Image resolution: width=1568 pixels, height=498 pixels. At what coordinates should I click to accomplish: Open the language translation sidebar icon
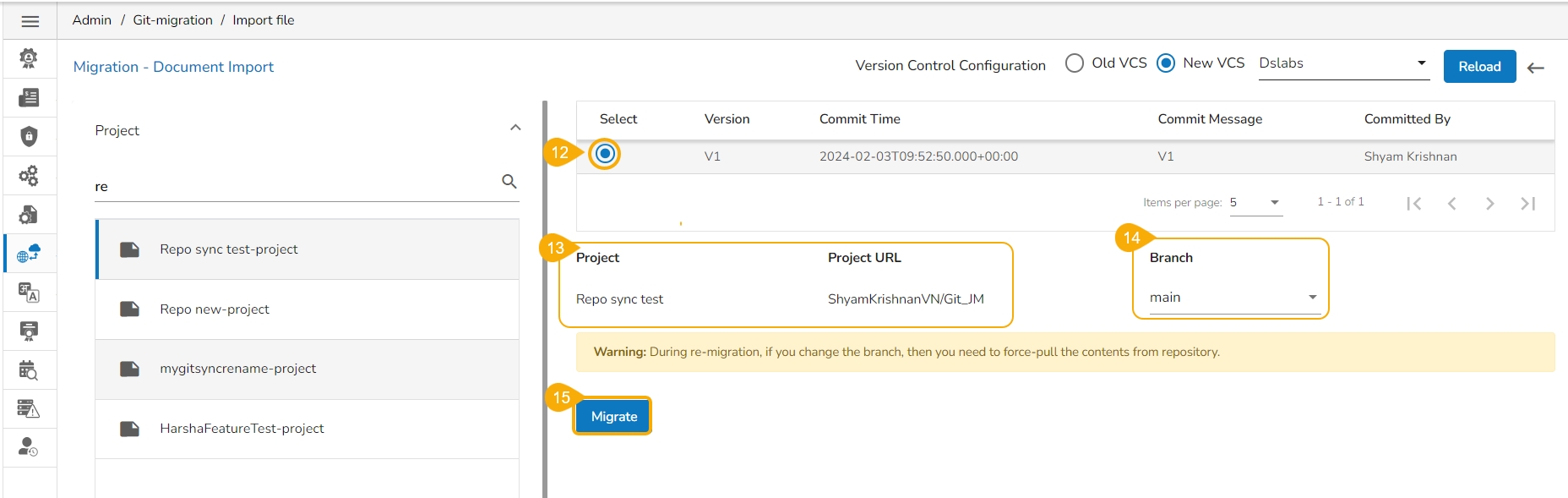(x=29, y=293)
